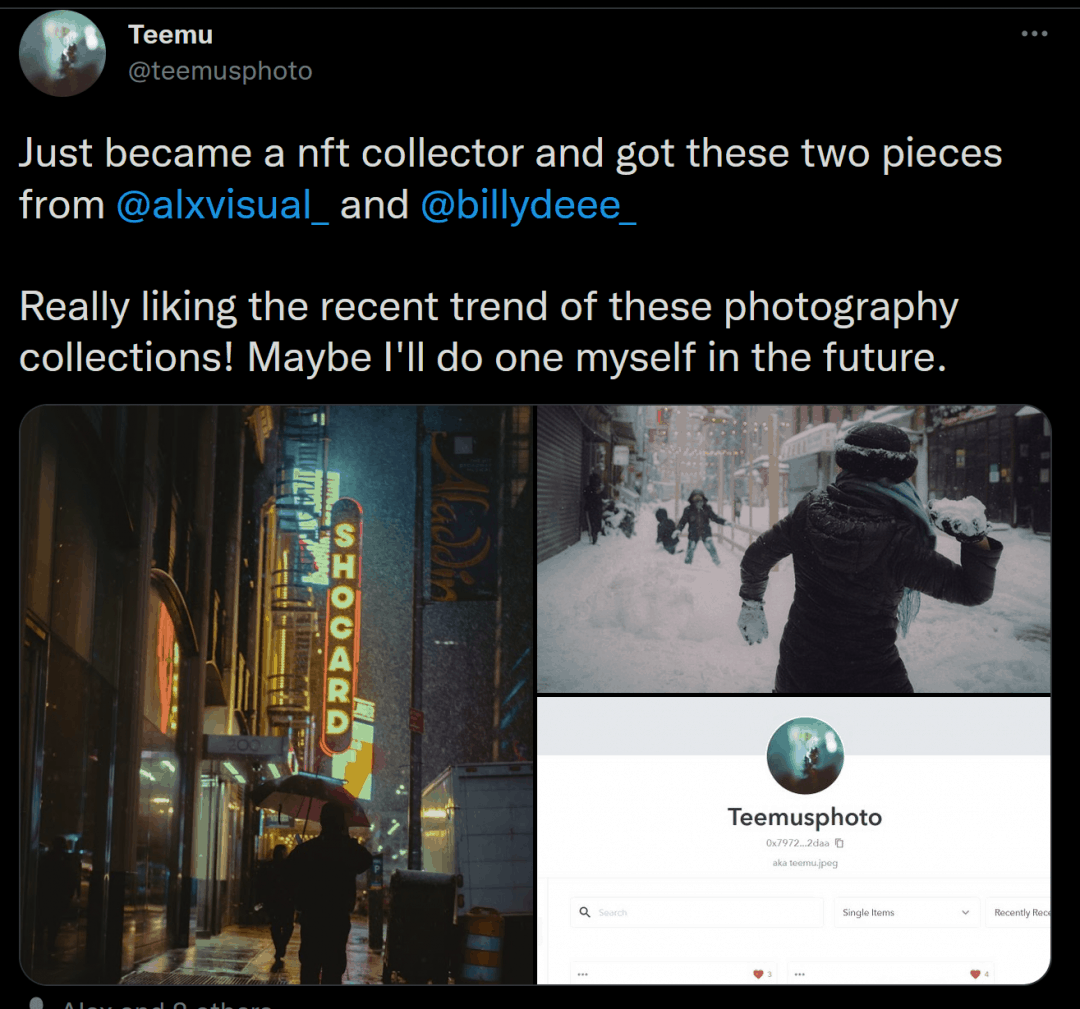The image size is (1080, 1009).
Task: Open the first NFT card's ellipsis menu
Action: pos(583,974)
